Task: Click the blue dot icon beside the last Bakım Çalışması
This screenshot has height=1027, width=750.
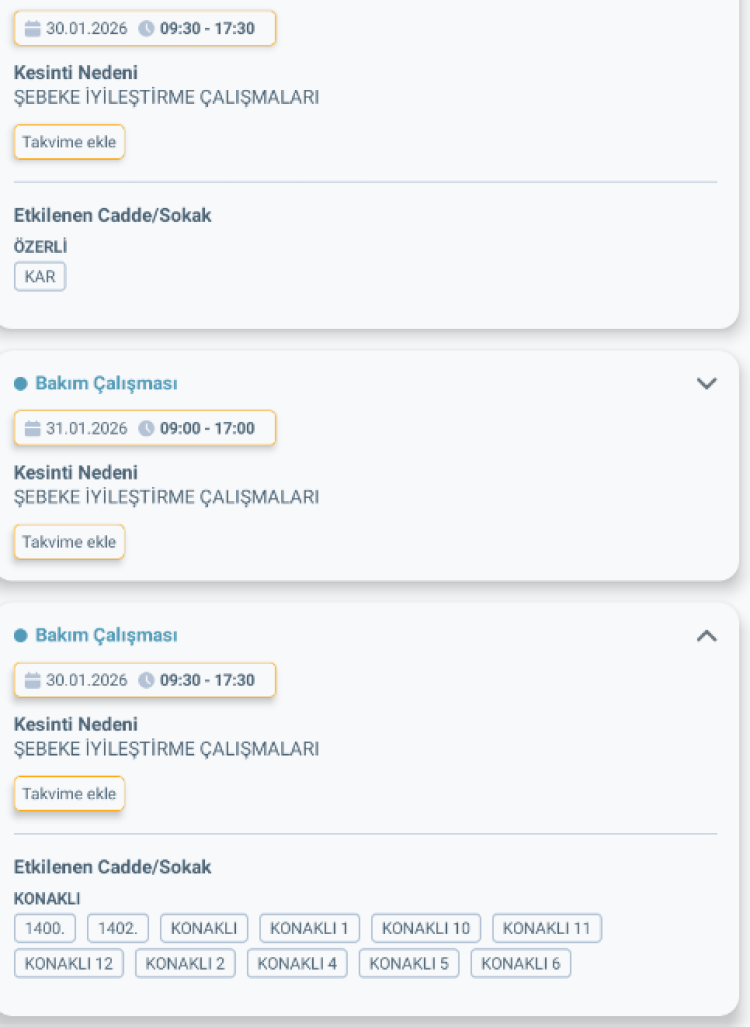Action: pos(21,634)
